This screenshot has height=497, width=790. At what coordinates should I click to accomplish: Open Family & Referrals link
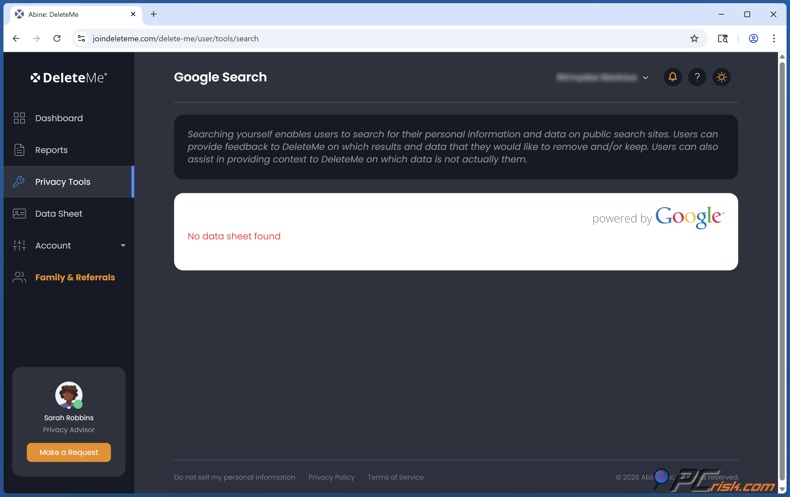75,277
